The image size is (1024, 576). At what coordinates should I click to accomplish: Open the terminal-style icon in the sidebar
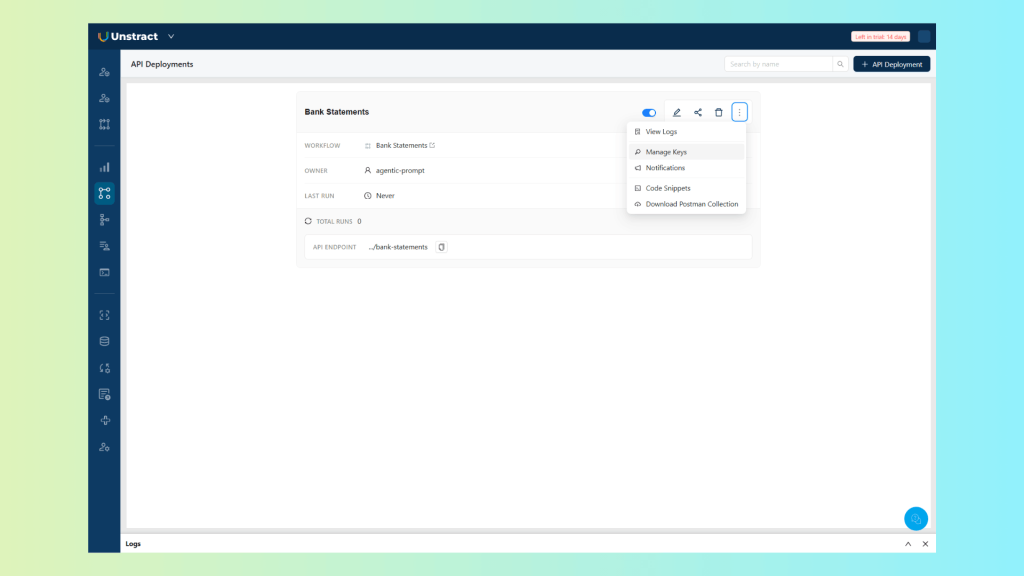coord(104,272)
